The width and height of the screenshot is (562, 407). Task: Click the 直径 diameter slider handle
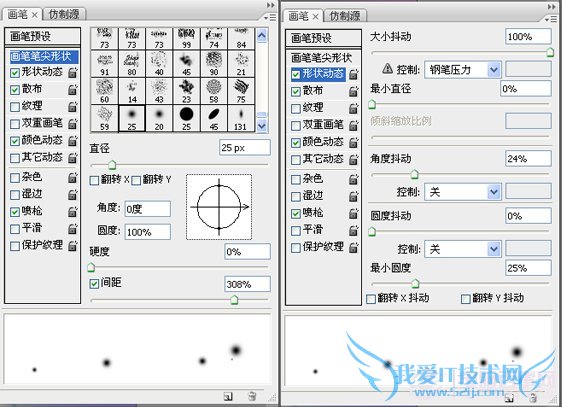pyautogui.click(x=112, y=165)
